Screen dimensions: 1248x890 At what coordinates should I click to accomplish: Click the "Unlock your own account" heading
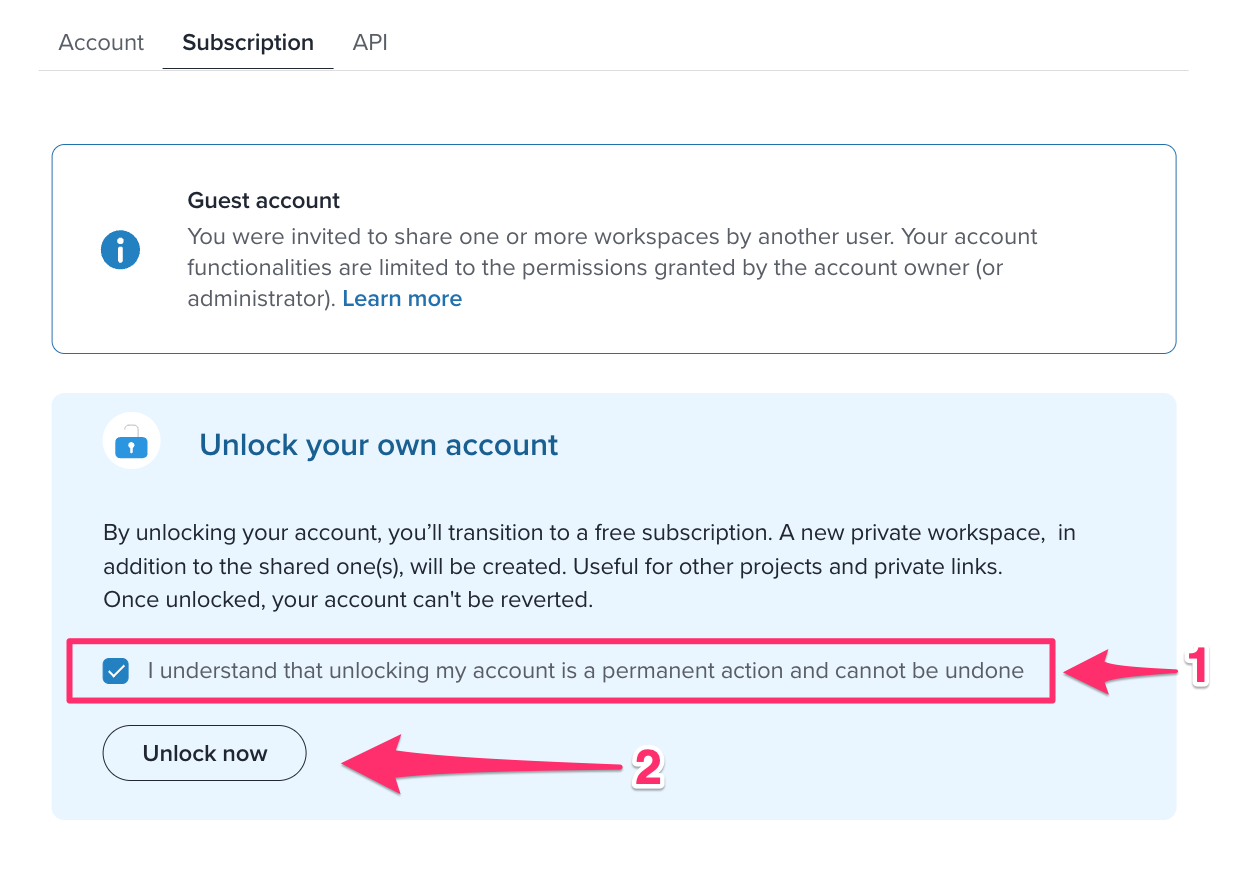379,445
